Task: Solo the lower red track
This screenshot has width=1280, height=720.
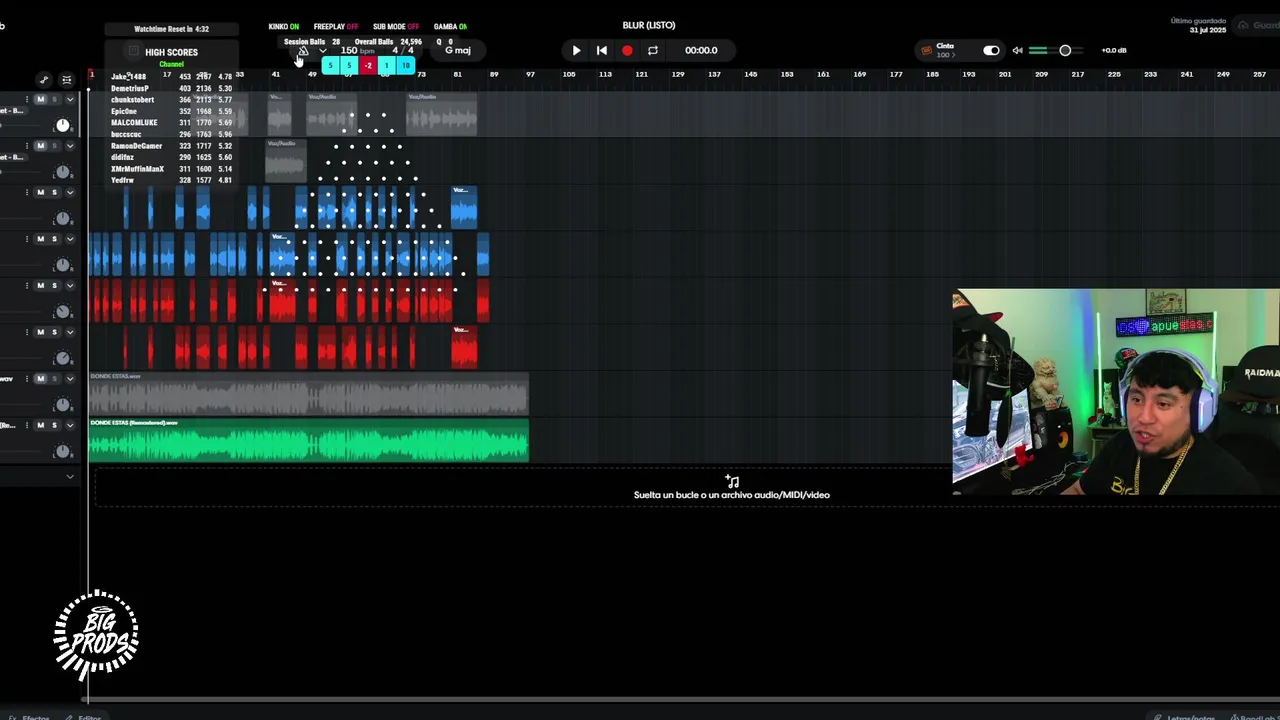Action: coord(54,332)
